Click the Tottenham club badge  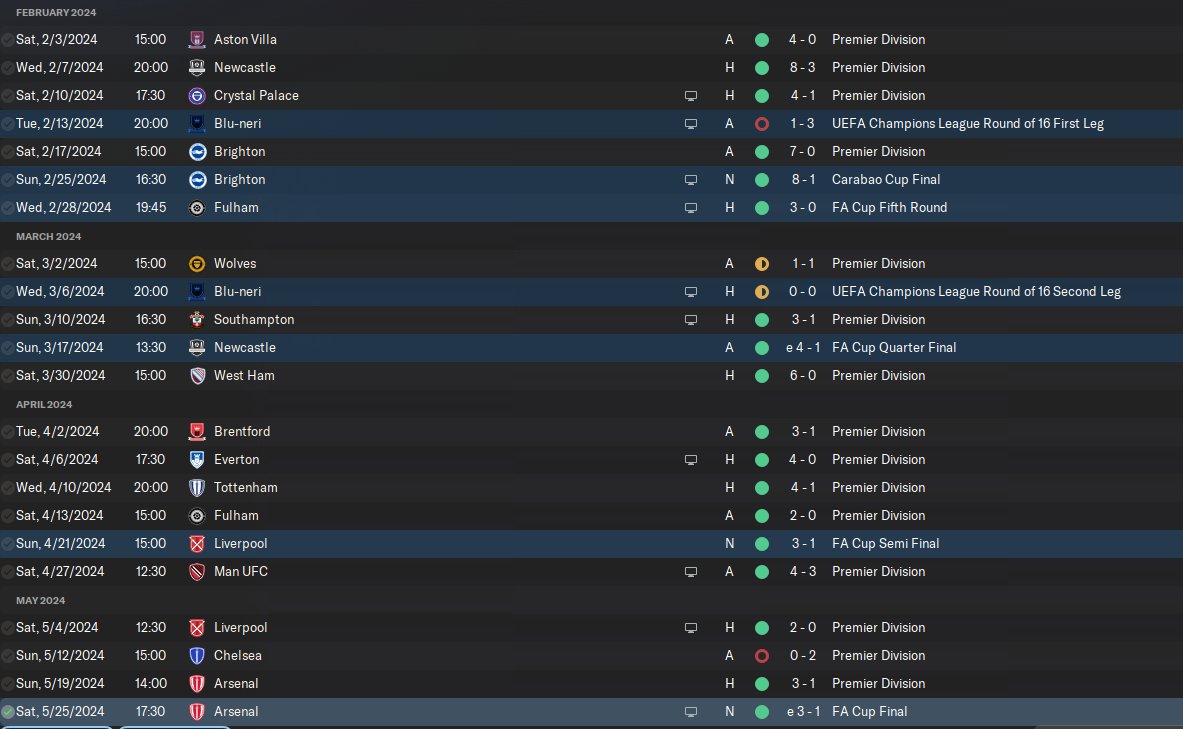click(x=197, y=488)
